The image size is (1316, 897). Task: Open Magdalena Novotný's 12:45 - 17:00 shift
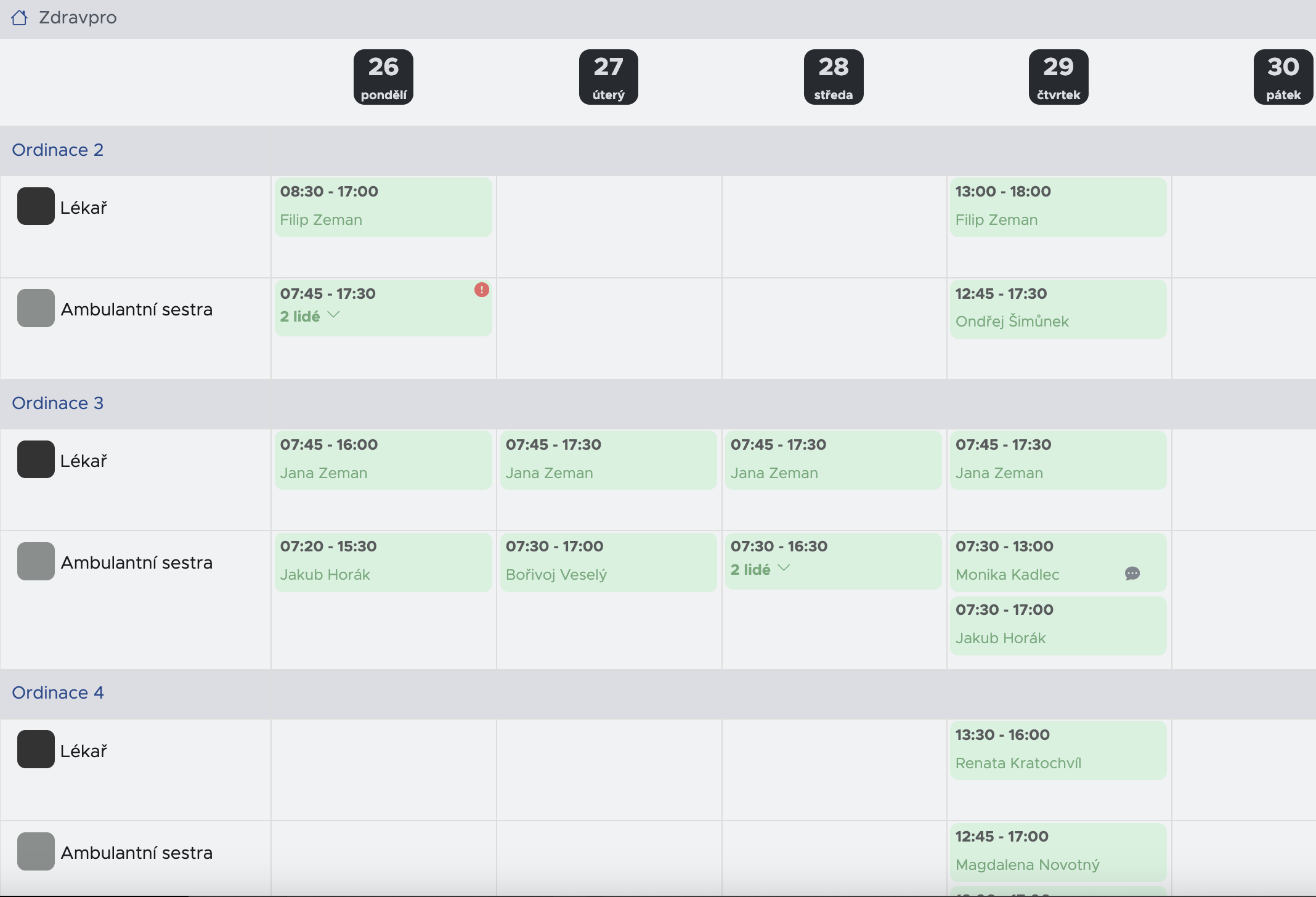(1058, 852)
